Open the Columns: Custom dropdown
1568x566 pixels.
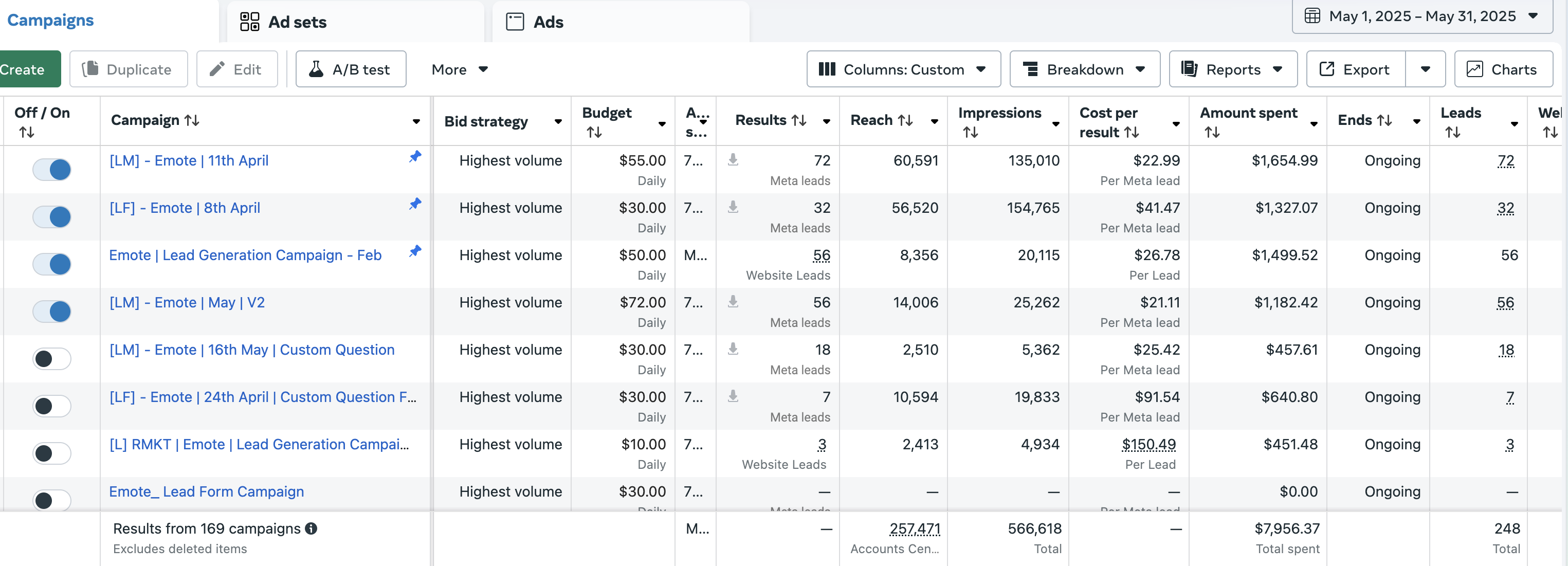903,69
